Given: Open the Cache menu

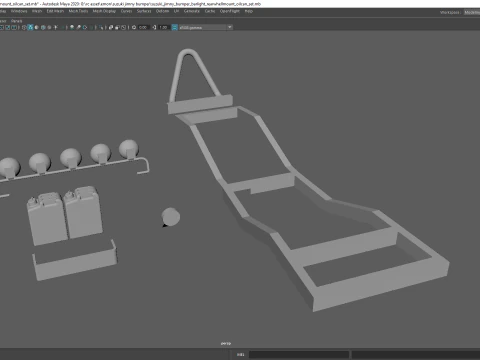Looking at the screenshot, I should tap(210, 11).
